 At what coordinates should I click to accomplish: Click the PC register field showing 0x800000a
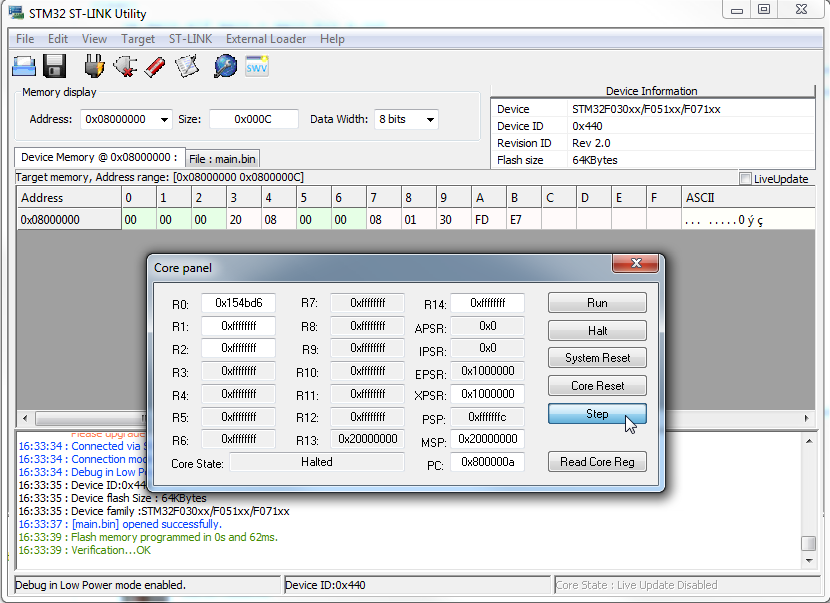[x=488, y=462]
